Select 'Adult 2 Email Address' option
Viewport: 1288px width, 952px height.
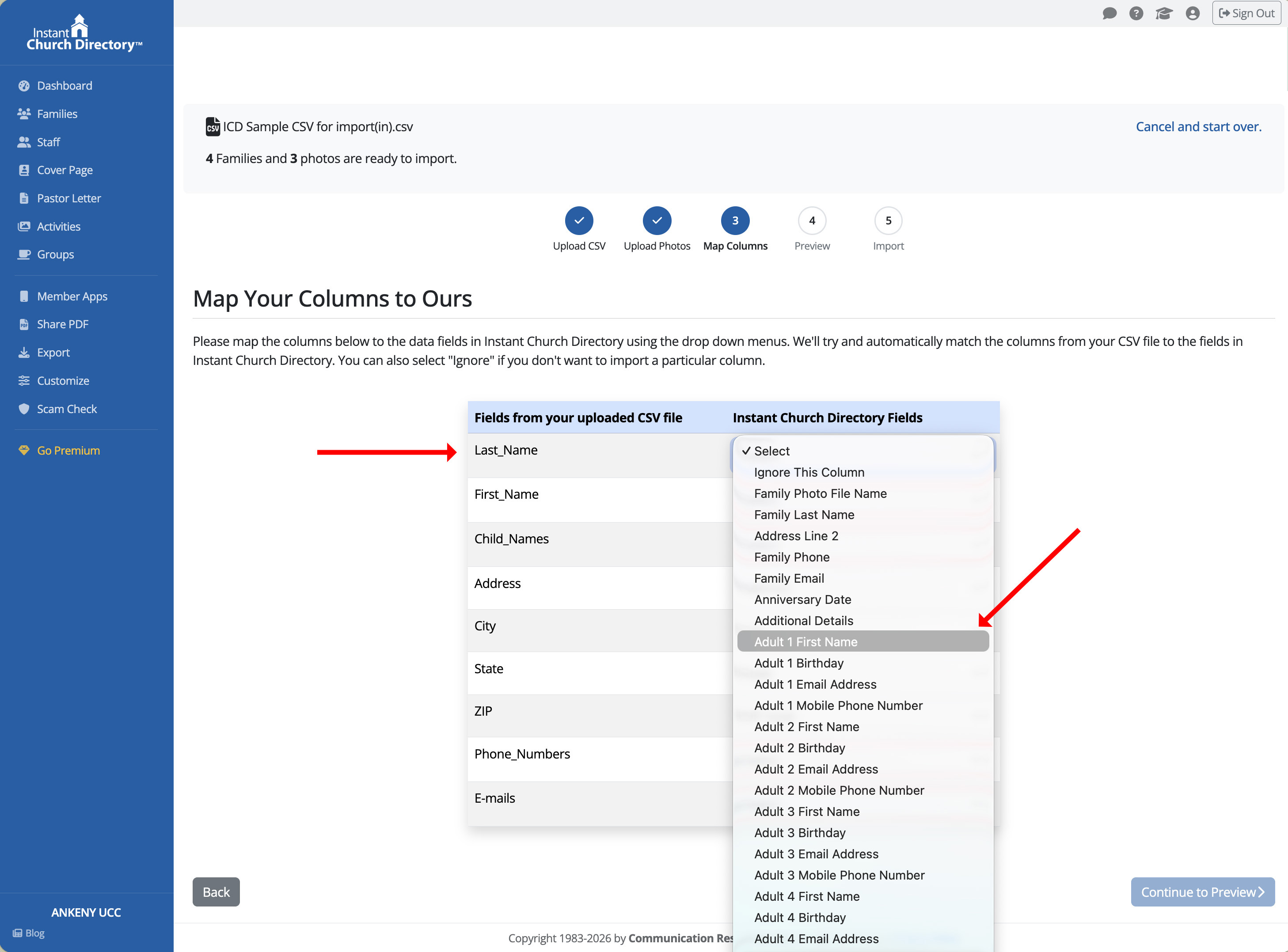(x=816, y=769)
